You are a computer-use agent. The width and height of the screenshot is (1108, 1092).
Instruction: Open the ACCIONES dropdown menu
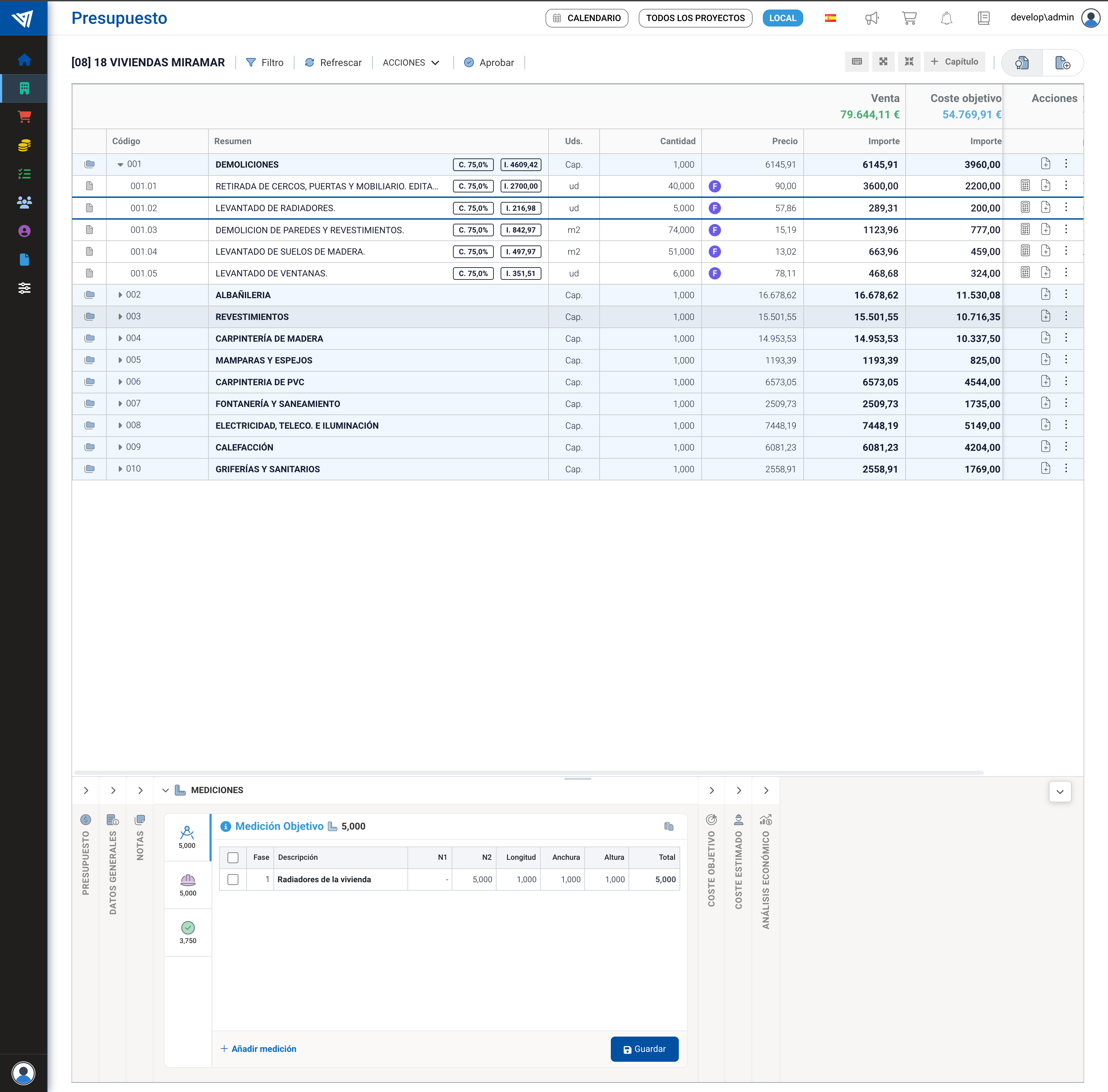coord(410,63)
